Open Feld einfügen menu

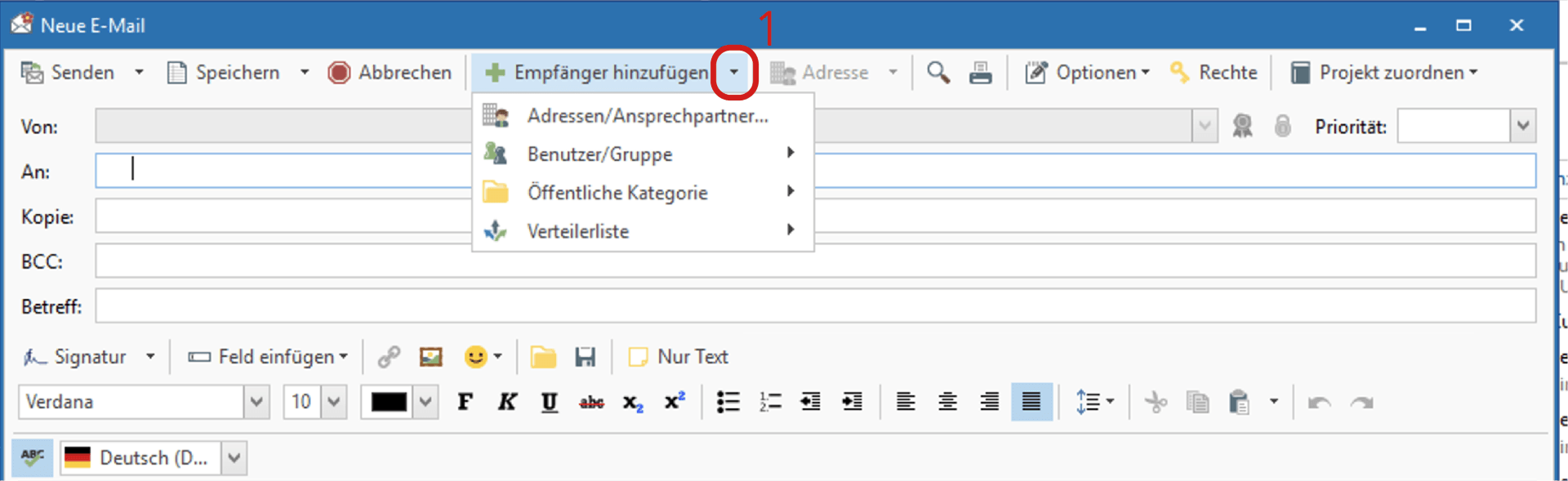(x=268, y=357)
